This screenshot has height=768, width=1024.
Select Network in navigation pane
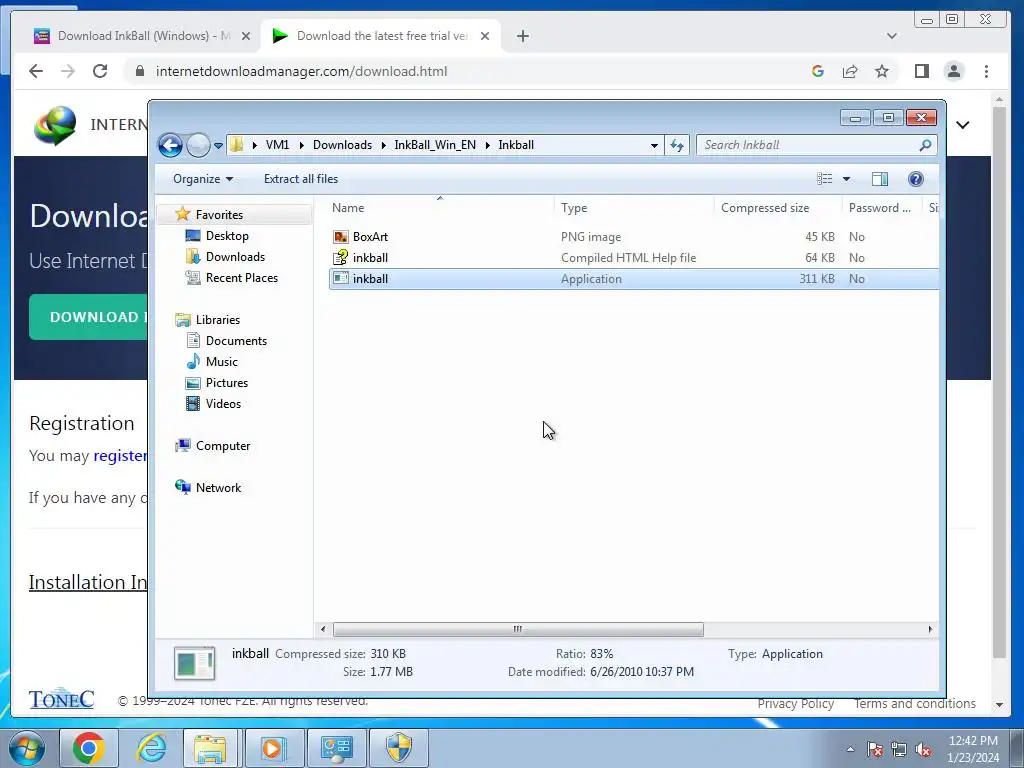tap(218, 488)
